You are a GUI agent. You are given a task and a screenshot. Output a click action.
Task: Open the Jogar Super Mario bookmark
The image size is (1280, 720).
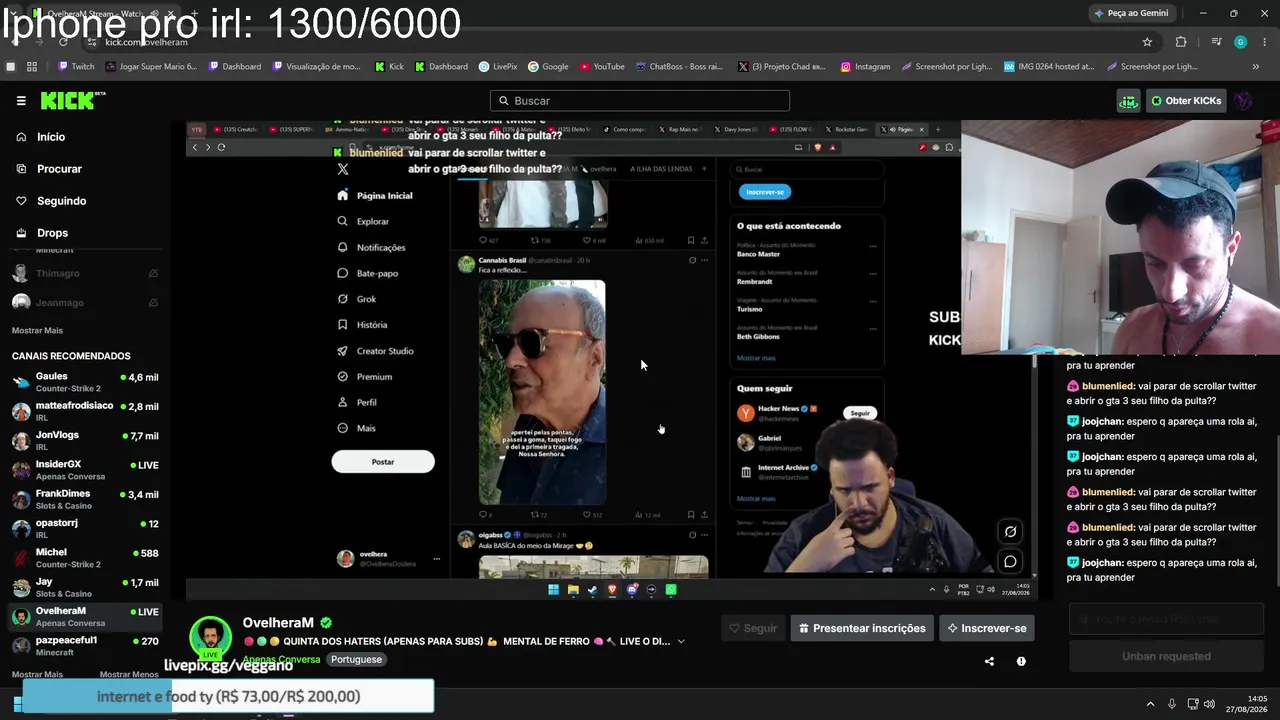[150, 67]
